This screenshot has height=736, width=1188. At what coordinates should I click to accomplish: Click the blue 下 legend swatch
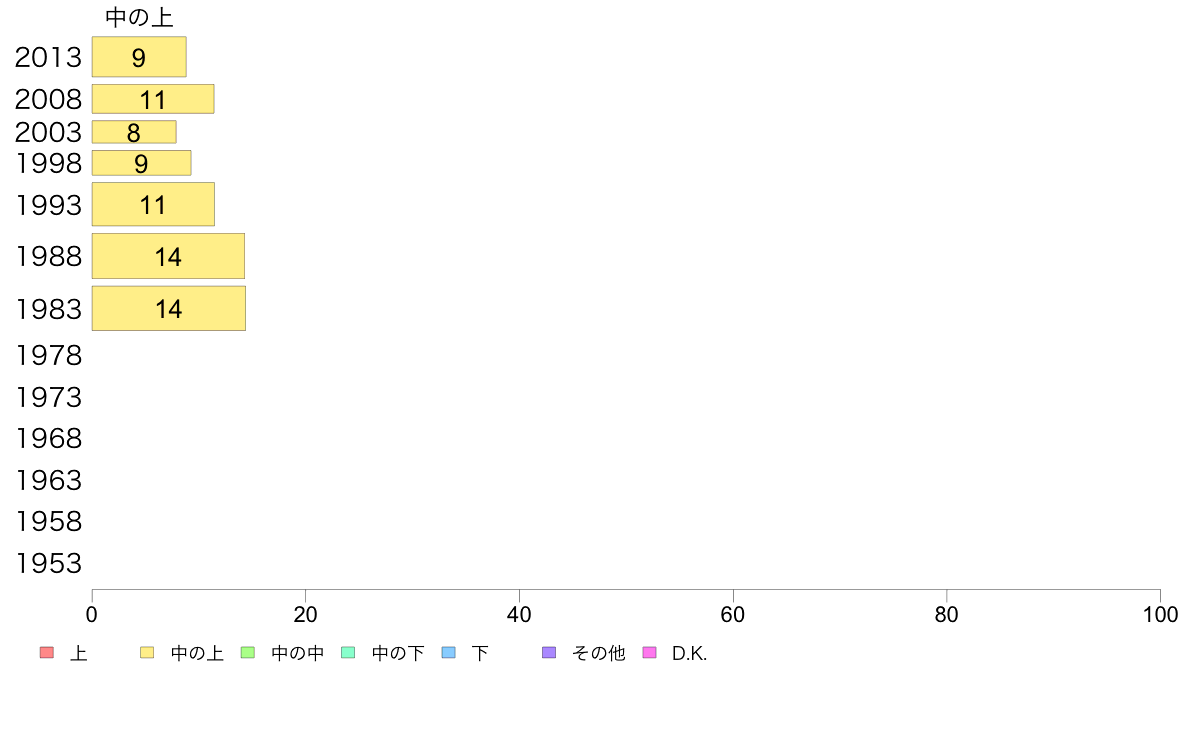[x=449, y=653]
